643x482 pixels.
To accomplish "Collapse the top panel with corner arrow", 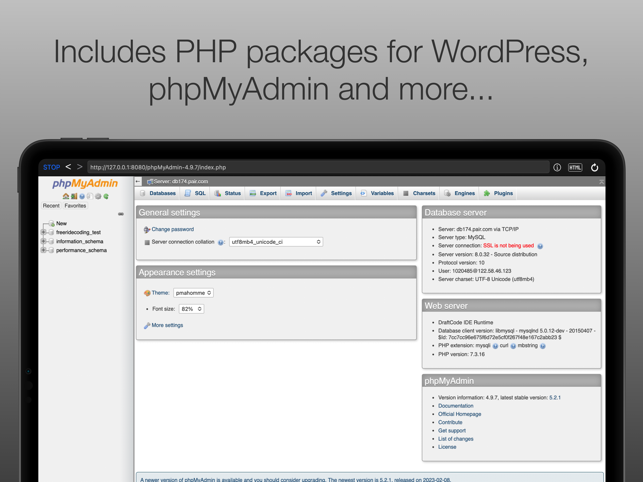I will [601, 181].
